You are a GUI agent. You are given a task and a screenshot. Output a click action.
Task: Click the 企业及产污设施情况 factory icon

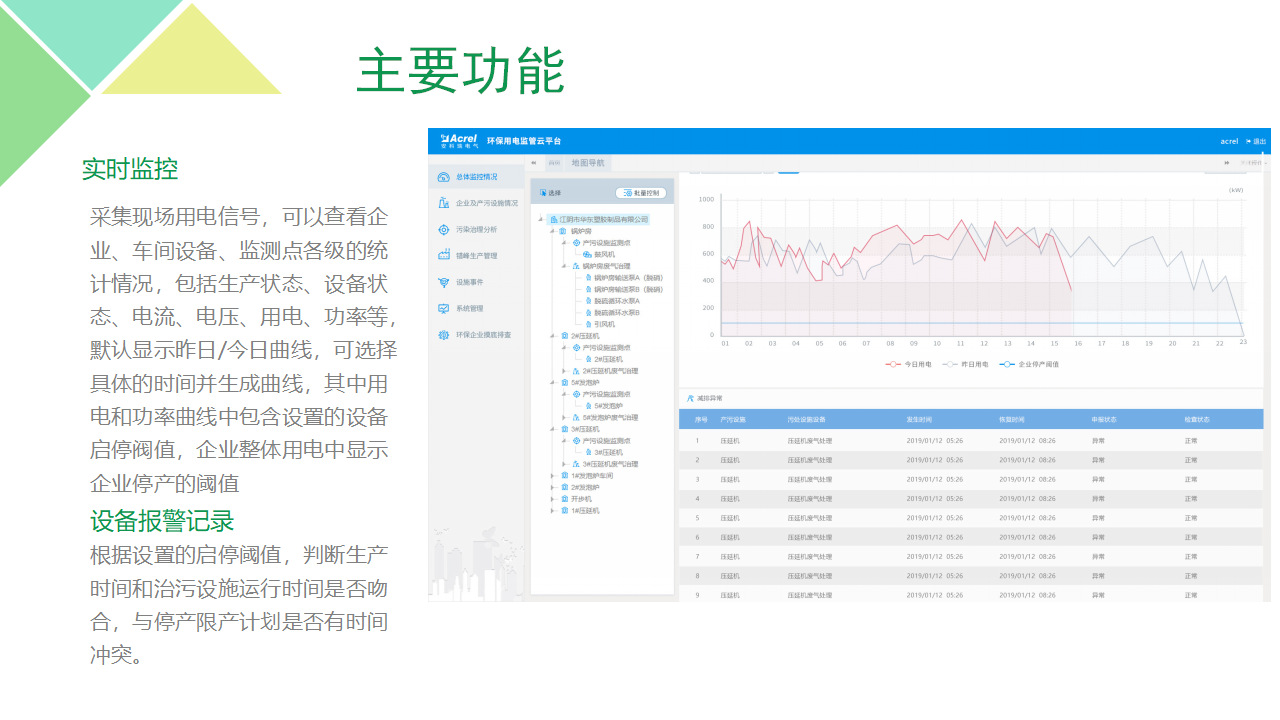tap(444, 203)
